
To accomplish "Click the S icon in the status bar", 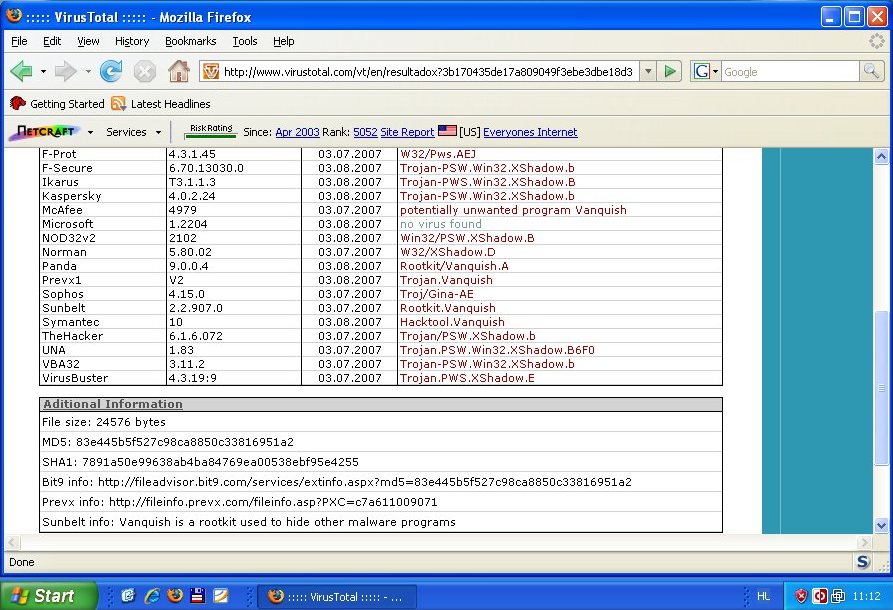I will click(863, 562).
